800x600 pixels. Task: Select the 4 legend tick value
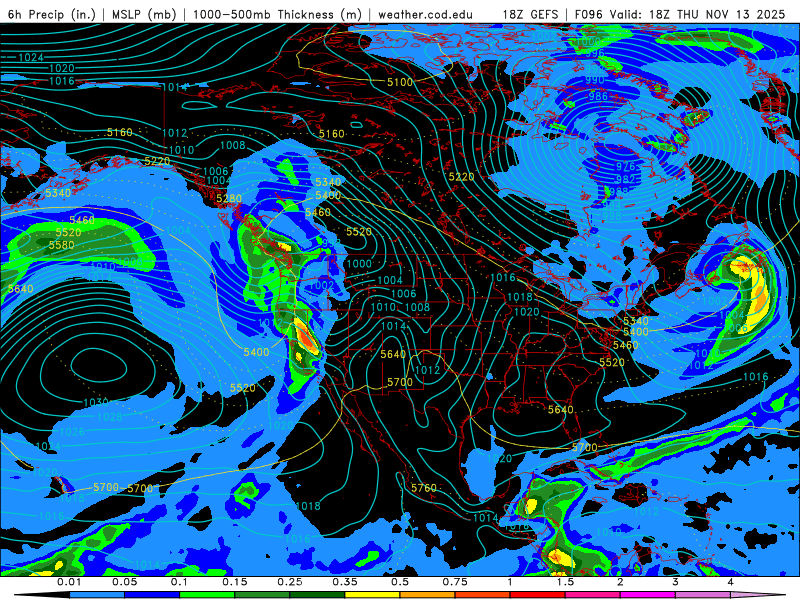coord(730,582)
